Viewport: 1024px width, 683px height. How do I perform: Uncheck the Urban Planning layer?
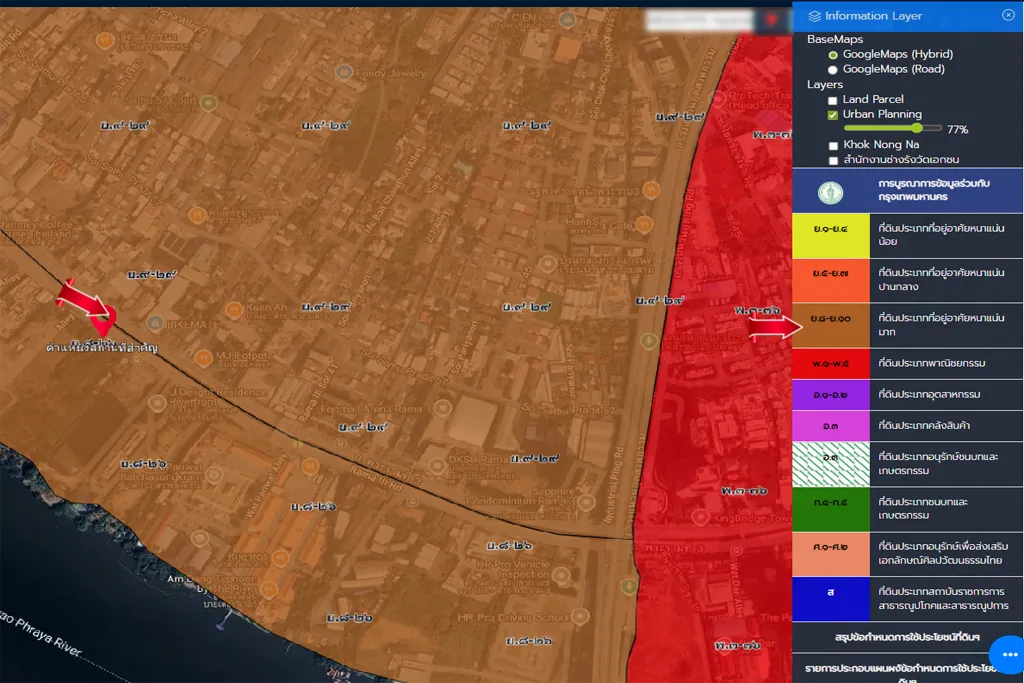coord(833,115)
